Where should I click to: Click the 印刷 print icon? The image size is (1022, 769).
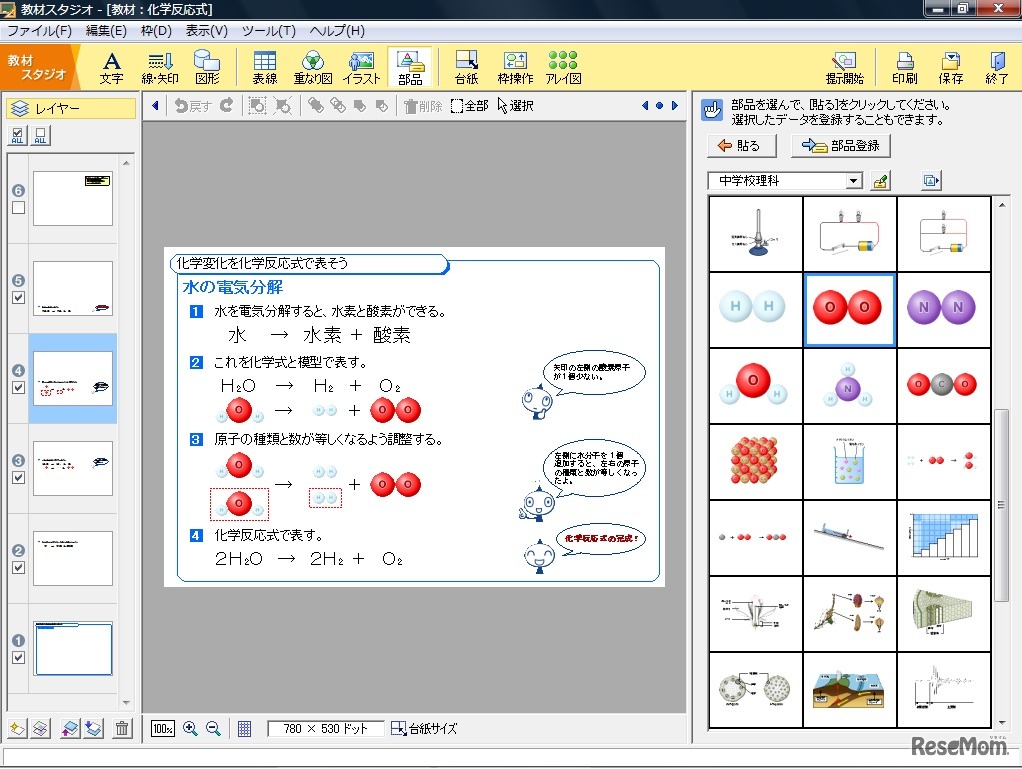click(904, 67)
